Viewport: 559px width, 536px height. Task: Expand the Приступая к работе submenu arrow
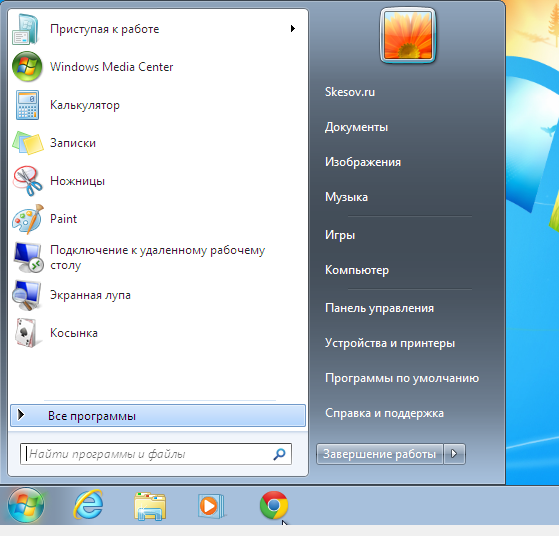(x=293, y=29)
